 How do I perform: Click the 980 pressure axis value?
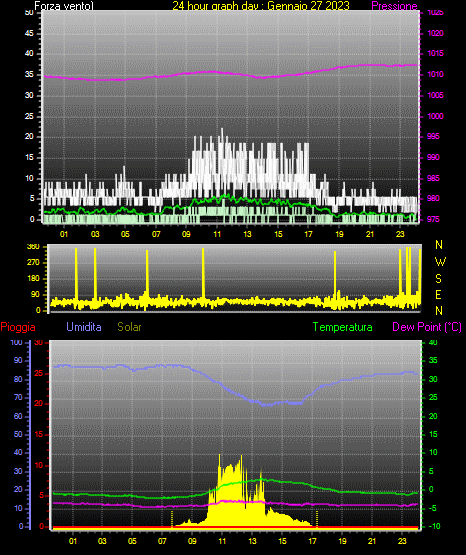point(433,198)
